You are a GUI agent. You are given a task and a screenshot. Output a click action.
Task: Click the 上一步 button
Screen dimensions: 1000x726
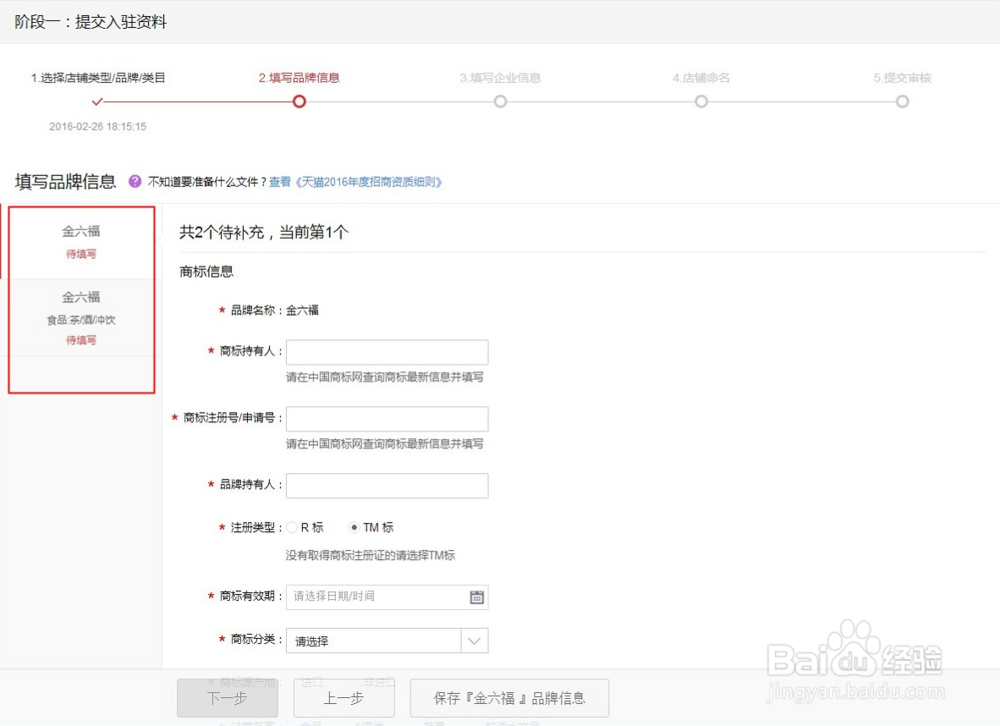(x=344, y=698)
